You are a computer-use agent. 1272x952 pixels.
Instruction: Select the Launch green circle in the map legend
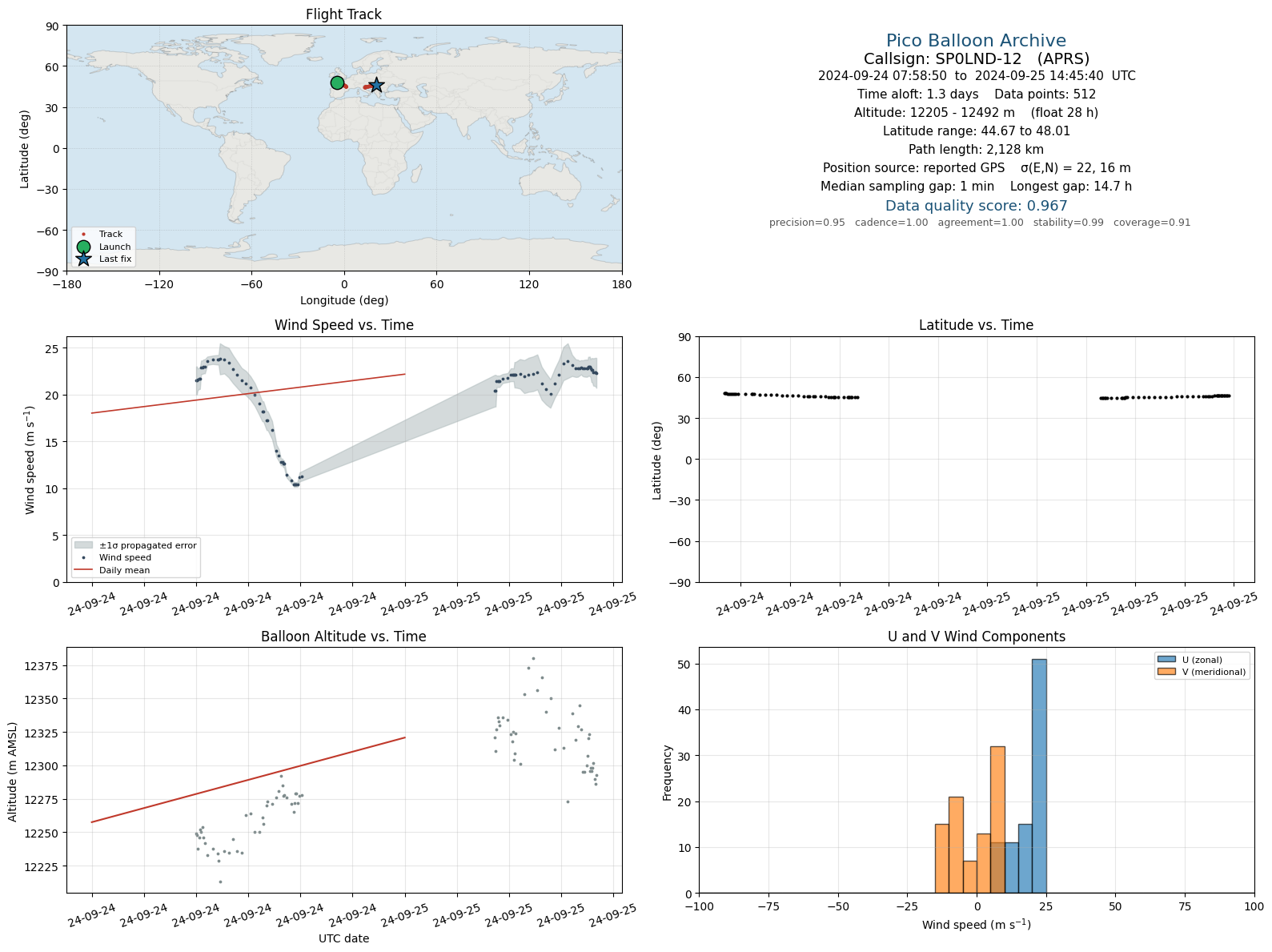pos(83,247)
